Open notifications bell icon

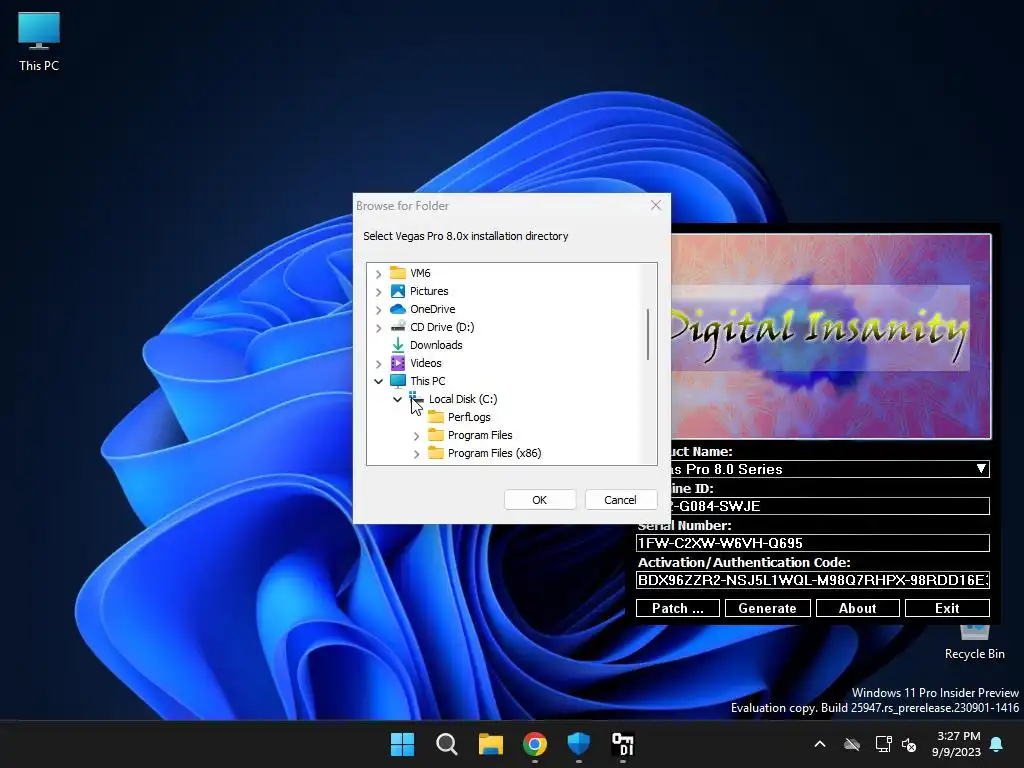point(997,744)
